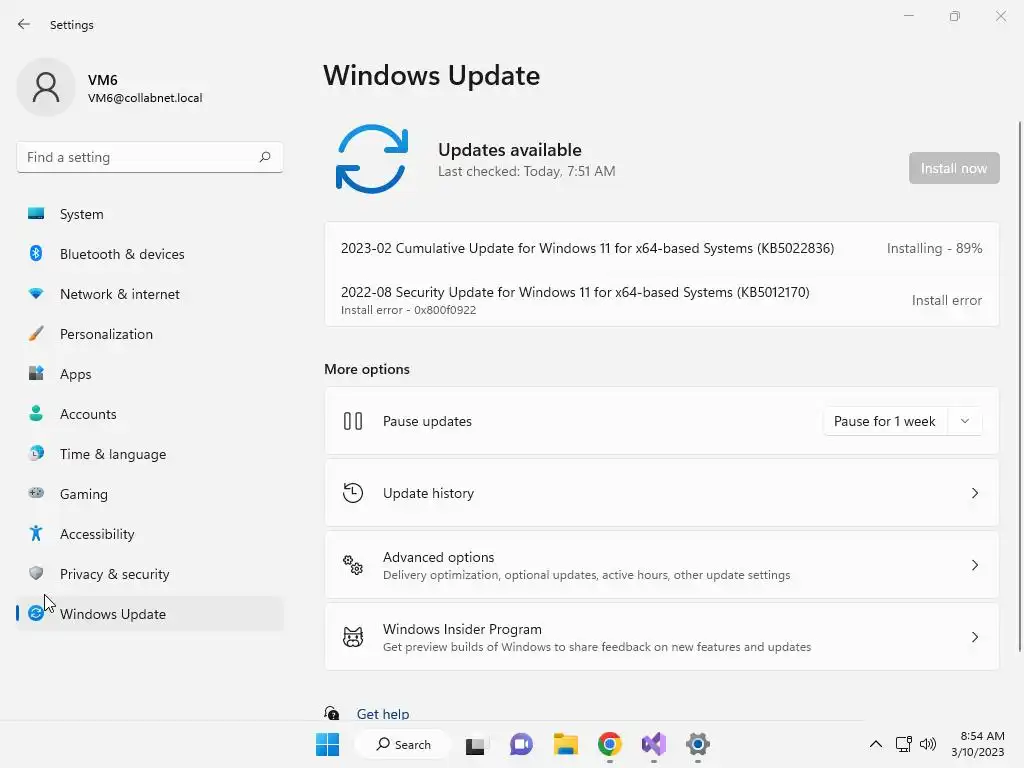This screenshot has height=768, width=1024.
Task: Click the Get help headset icon
Action: (x=332, y=713)
